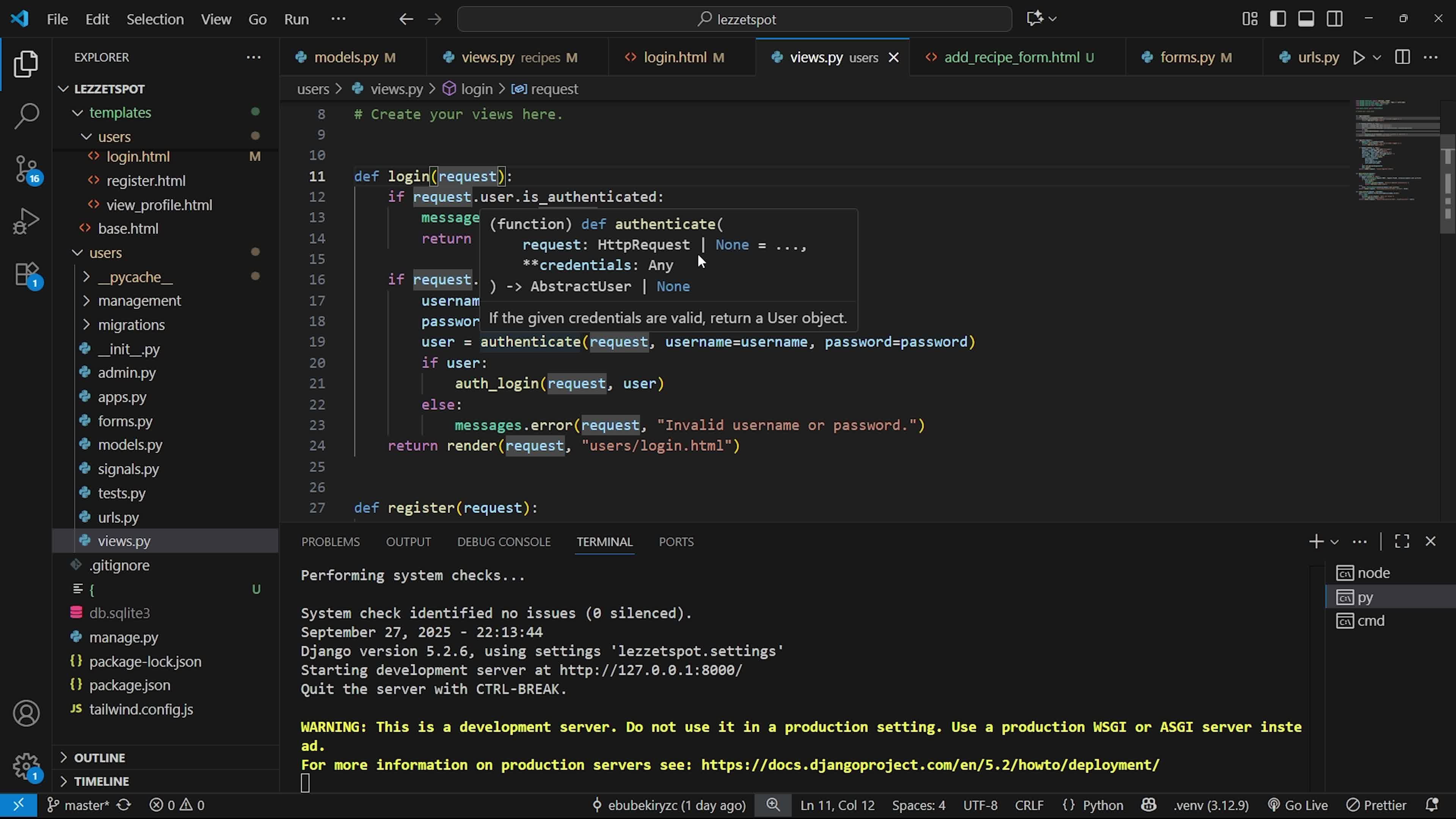The image size is (1456, 819).
Task: Toggle the bottom Panel layout button
Action: point(1305,19)
